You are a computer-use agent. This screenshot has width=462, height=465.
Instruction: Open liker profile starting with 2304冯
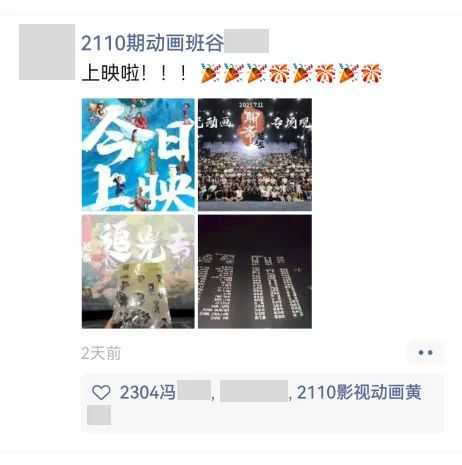point(165,392)
